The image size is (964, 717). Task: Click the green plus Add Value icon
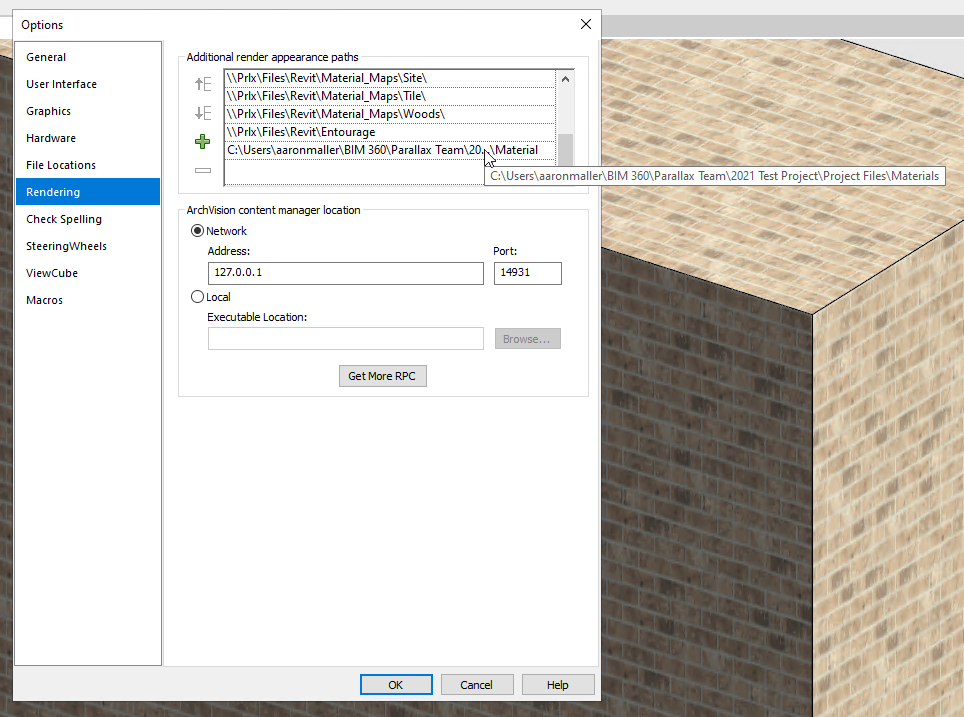[x=202, y=142]
